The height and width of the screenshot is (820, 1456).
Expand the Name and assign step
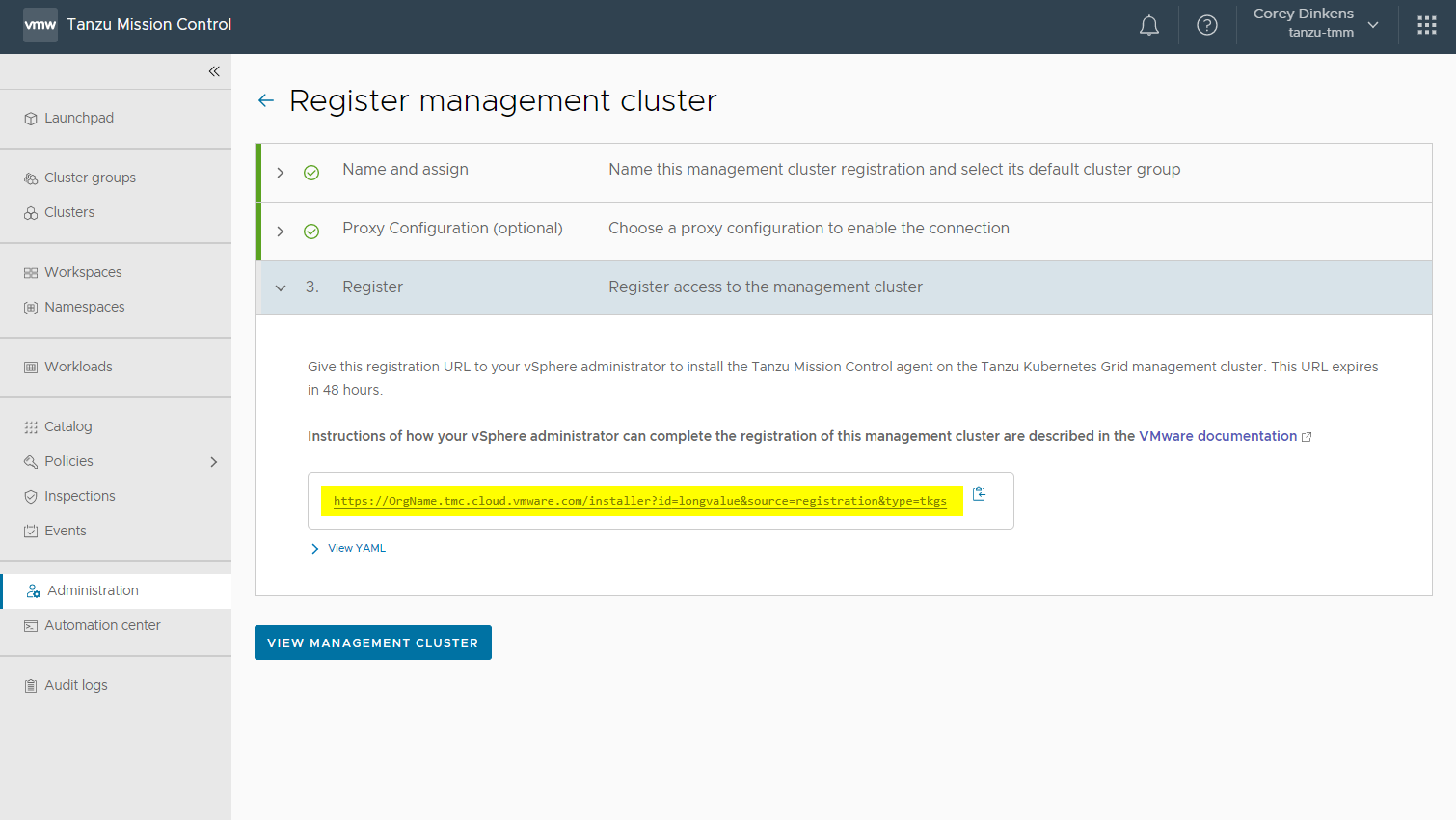(281, 173)
